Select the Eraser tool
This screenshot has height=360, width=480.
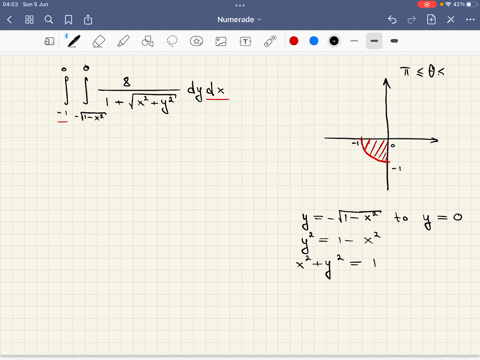click(99, 41)
